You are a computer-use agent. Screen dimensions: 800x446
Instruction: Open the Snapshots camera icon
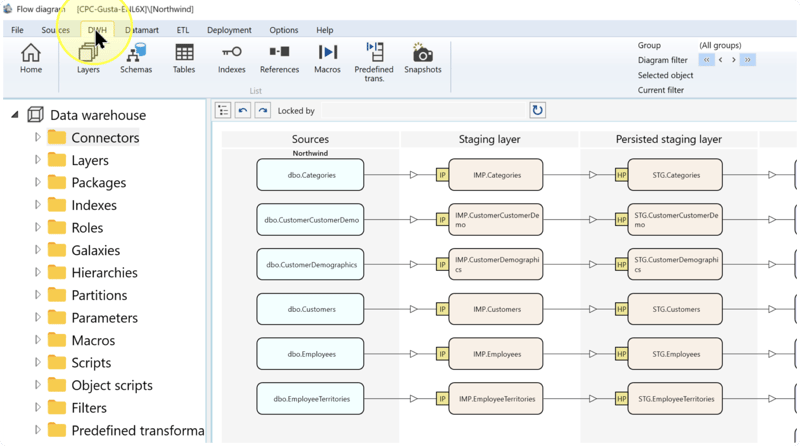422,58
